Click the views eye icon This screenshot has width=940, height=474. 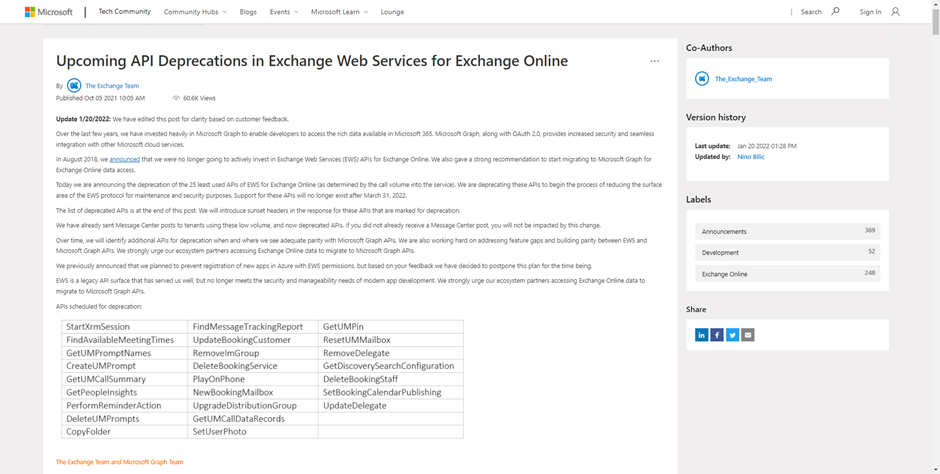tap(176, 98)
